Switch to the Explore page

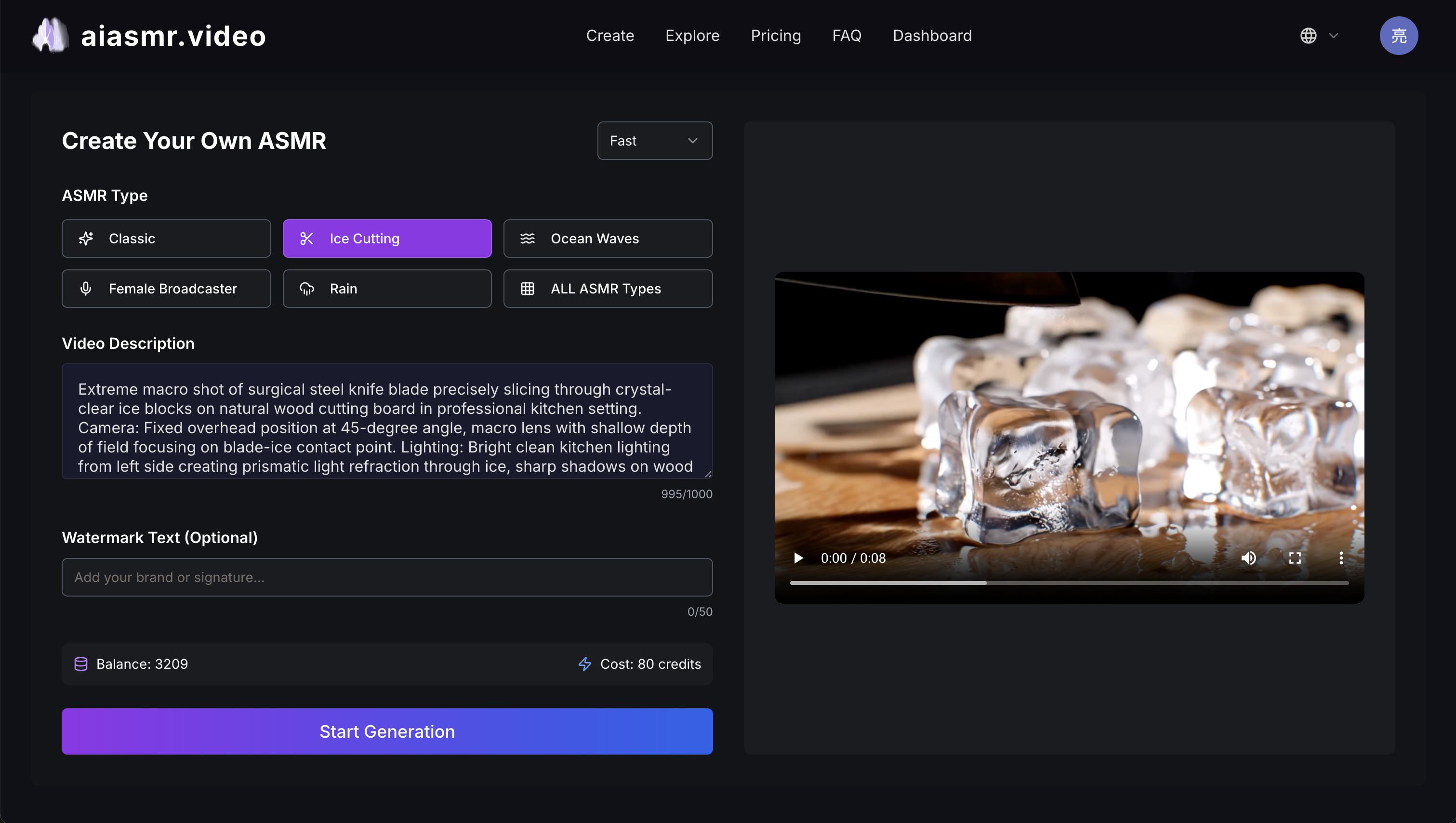coord(692,35)
